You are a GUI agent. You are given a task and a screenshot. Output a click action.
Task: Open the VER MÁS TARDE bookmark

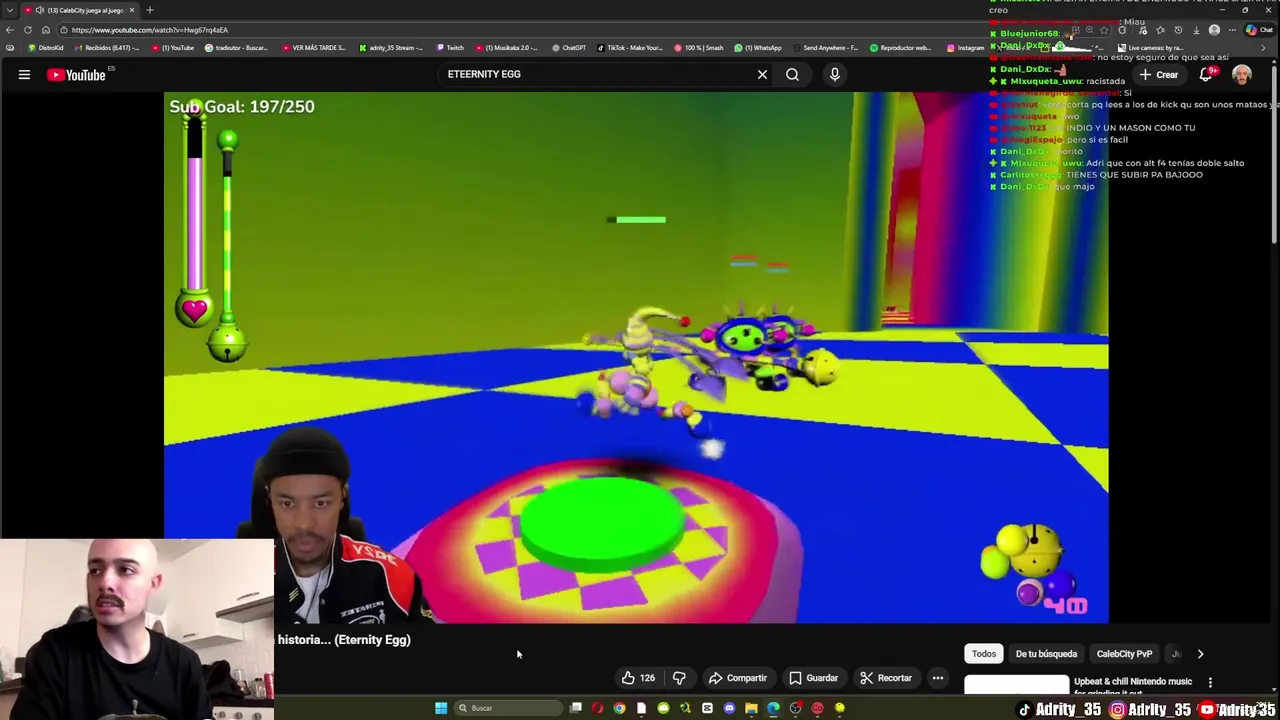314,48
